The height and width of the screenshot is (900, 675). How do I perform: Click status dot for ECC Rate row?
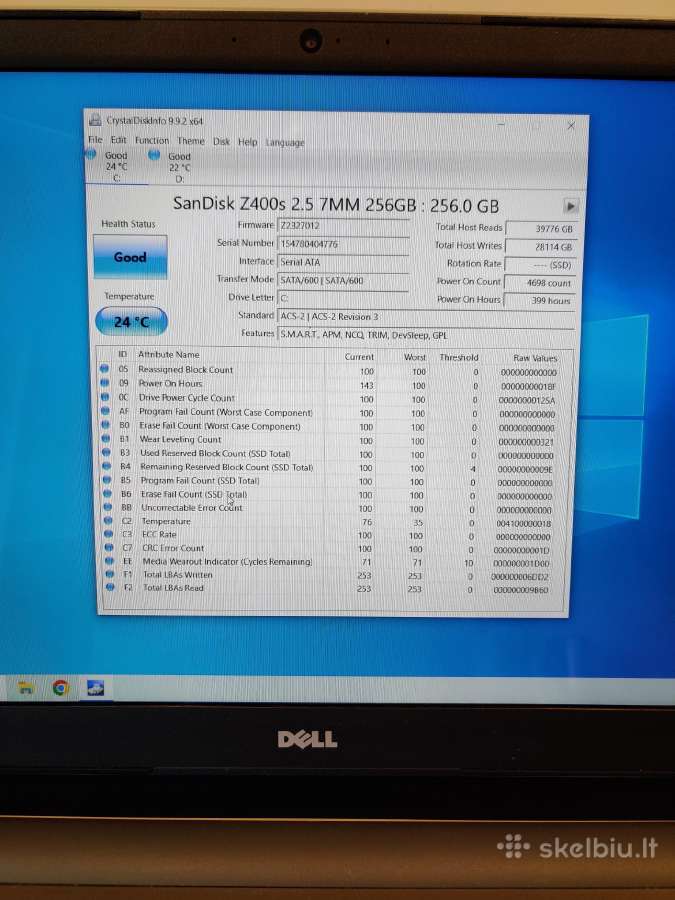109,534
